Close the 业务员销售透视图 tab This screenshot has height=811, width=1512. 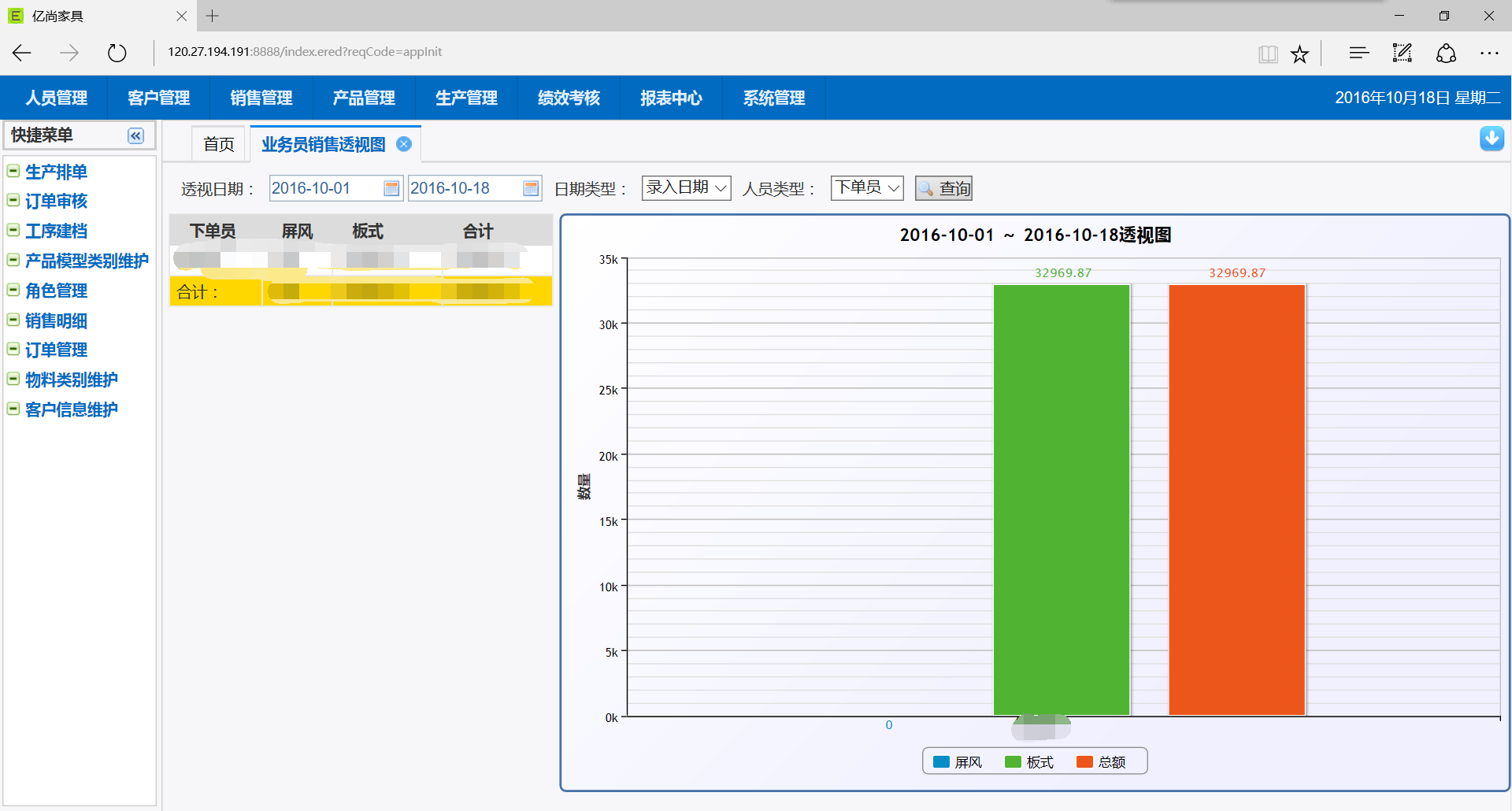click(x=404, y=144)
